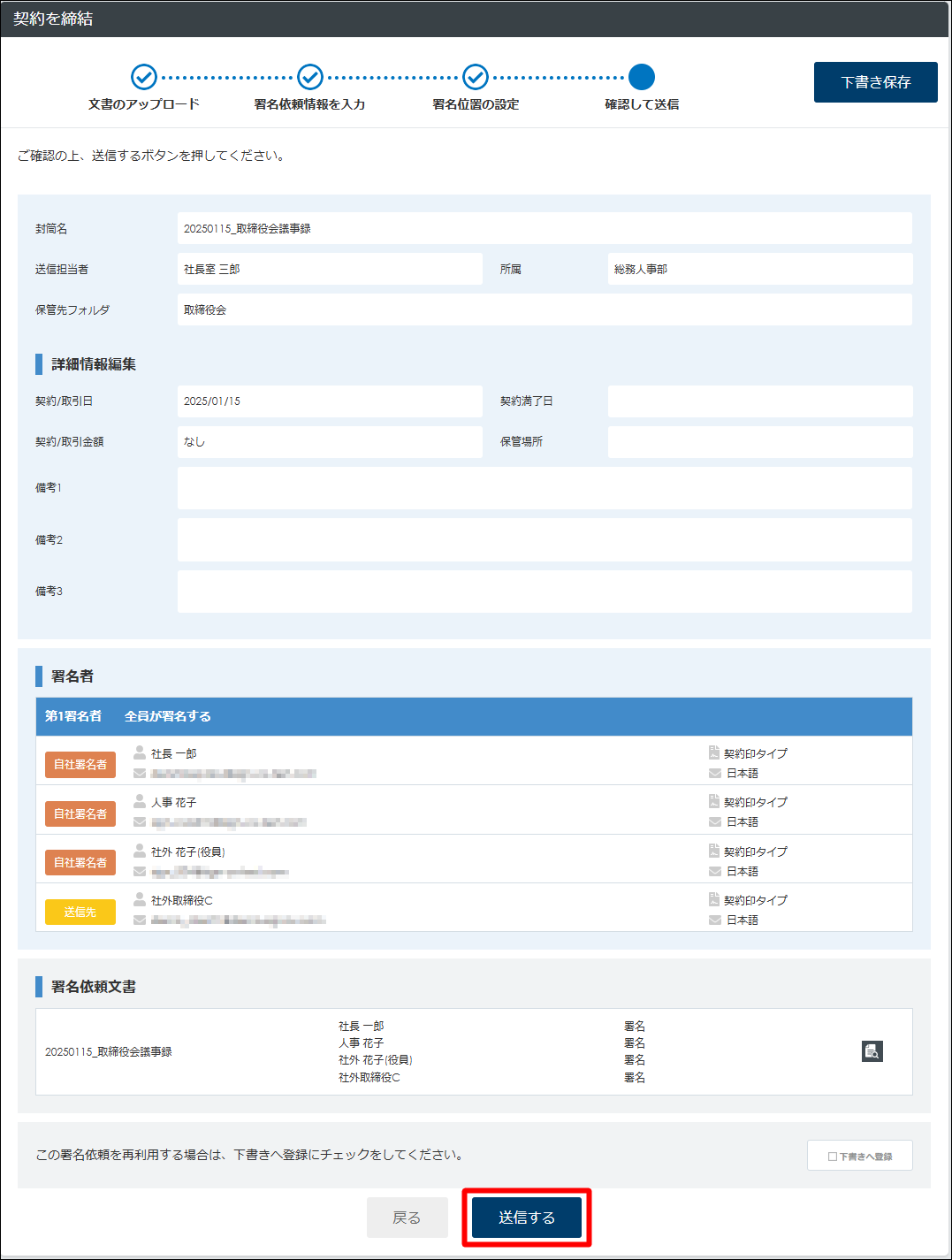Click the 契約を締結 title bar text

tap(53, 19)
